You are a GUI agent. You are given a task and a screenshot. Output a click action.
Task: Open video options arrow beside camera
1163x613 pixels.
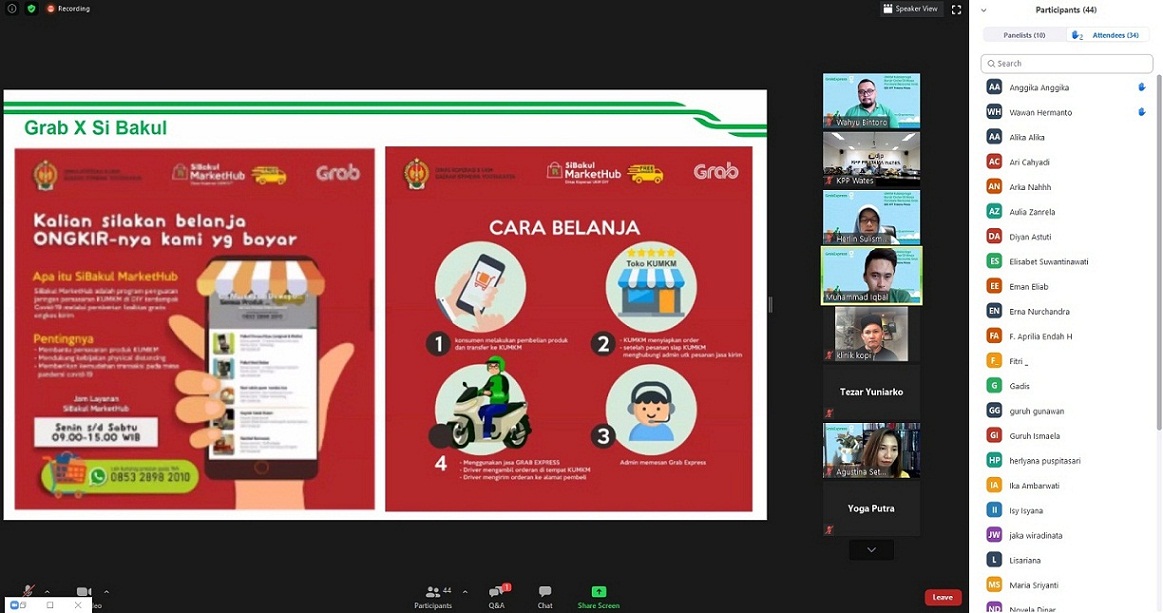pos(106,590)
